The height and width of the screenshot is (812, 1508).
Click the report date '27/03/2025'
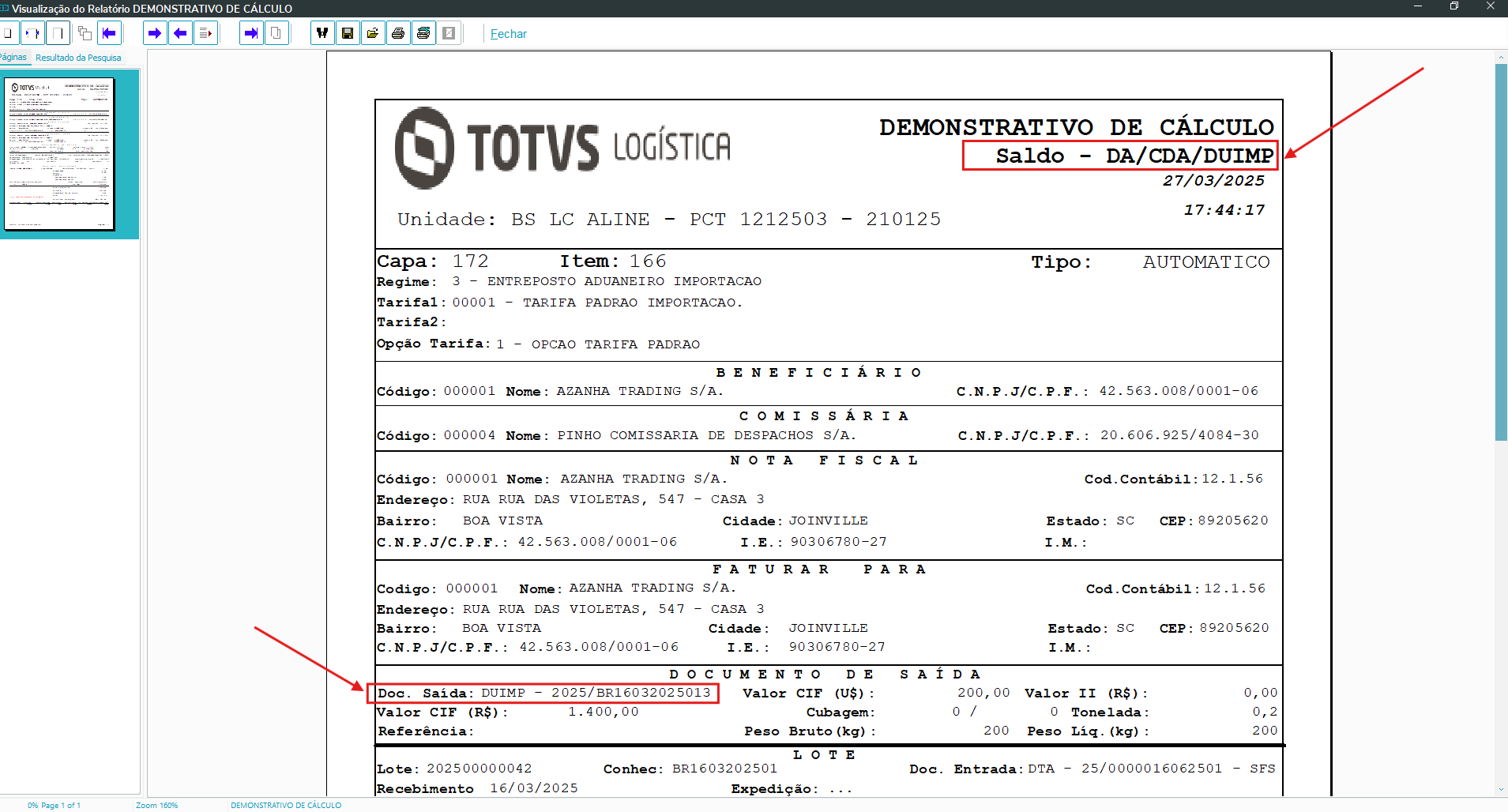1213,181
